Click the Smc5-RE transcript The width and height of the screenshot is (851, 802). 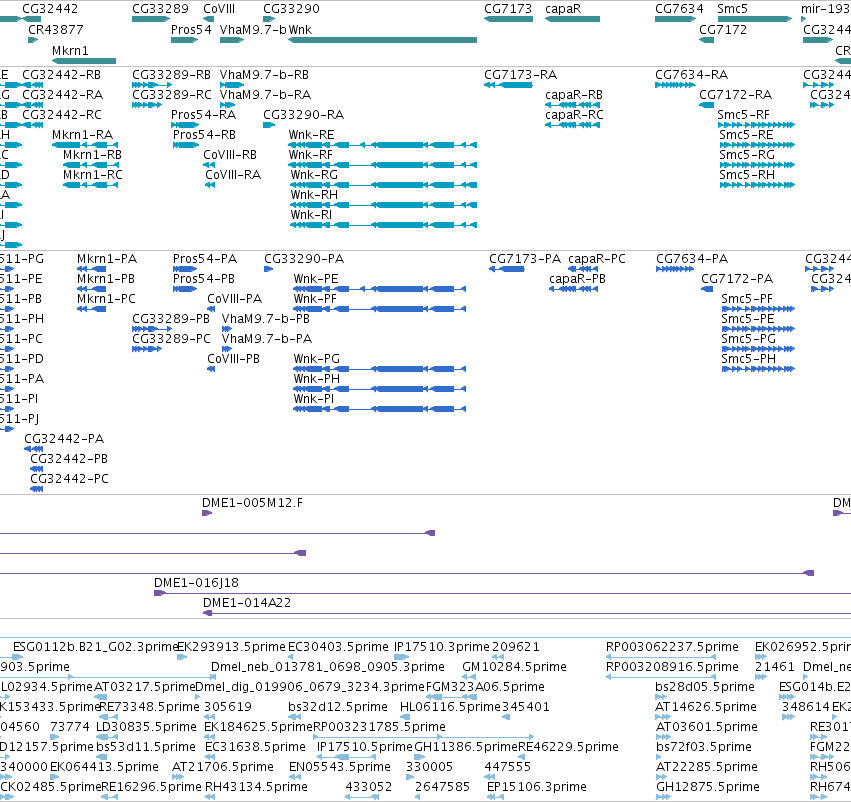[x=757, y=145]
